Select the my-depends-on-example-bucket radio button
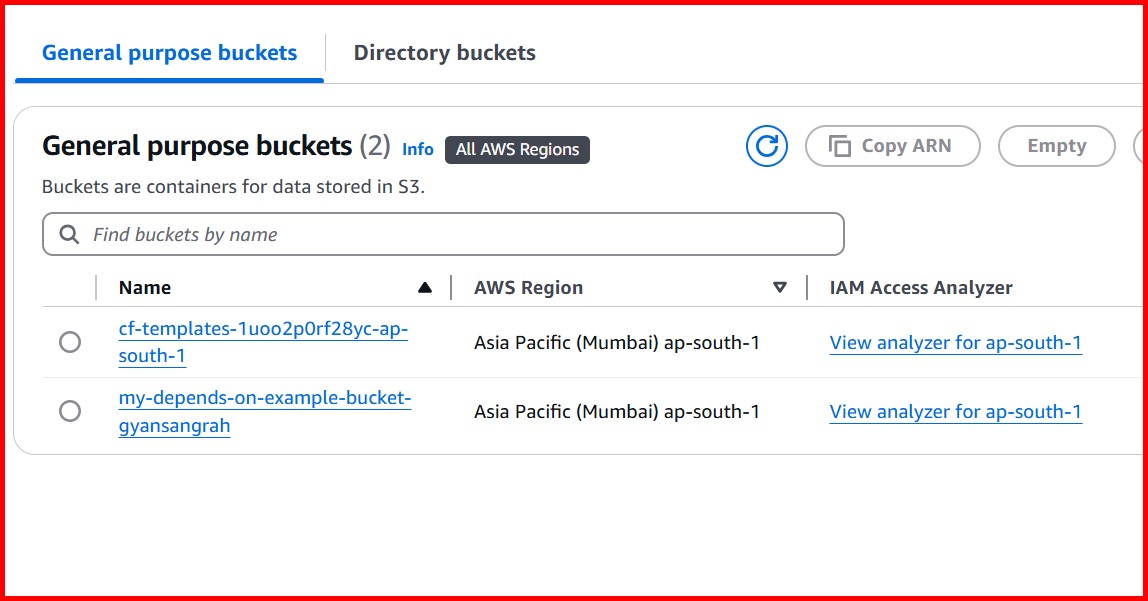The image size is (1148, 601). point(69,411)
